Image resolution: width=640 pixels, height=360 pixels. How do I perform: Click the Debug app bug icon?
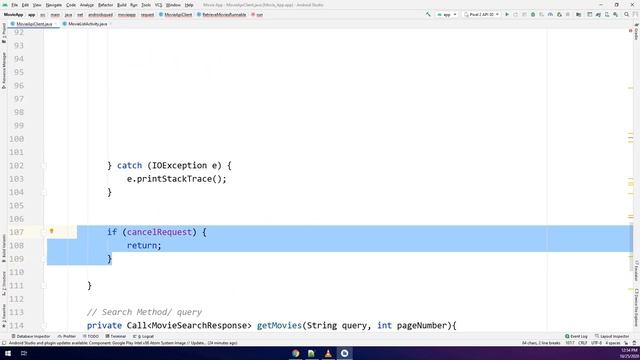[x=533, y=14]
